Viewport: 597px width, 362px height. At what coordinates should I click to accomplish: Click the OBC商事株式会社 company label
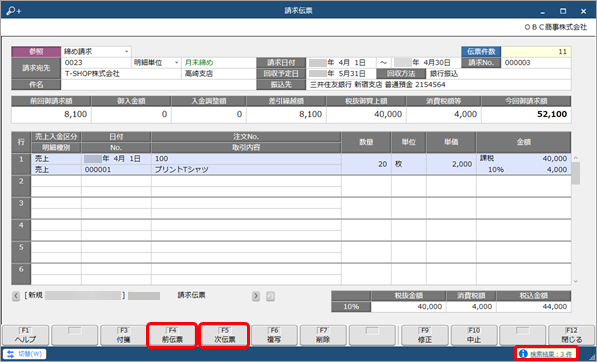tap(555, 27)
